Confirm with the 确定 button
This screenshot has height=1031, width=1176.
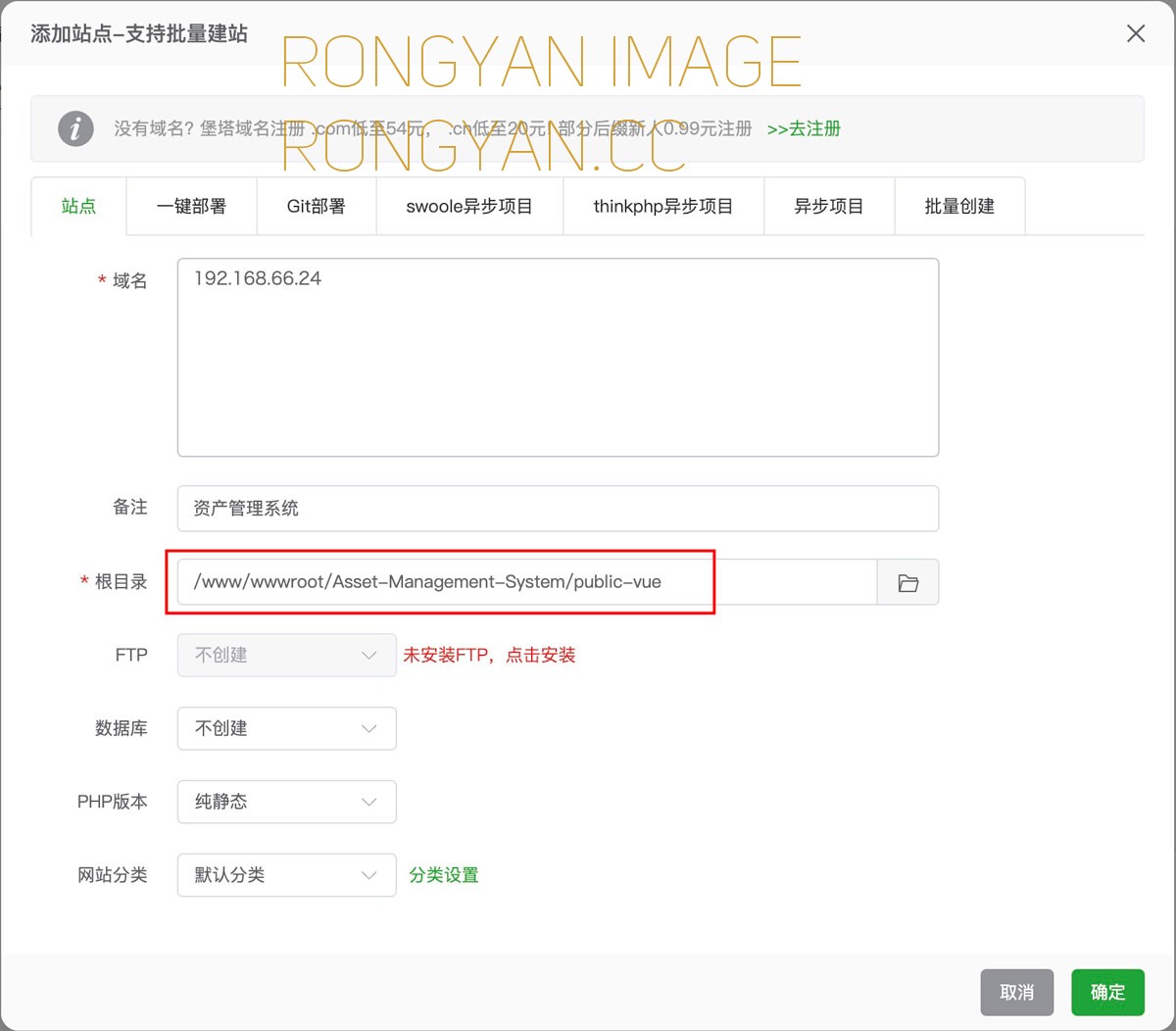coord(1107,992)
